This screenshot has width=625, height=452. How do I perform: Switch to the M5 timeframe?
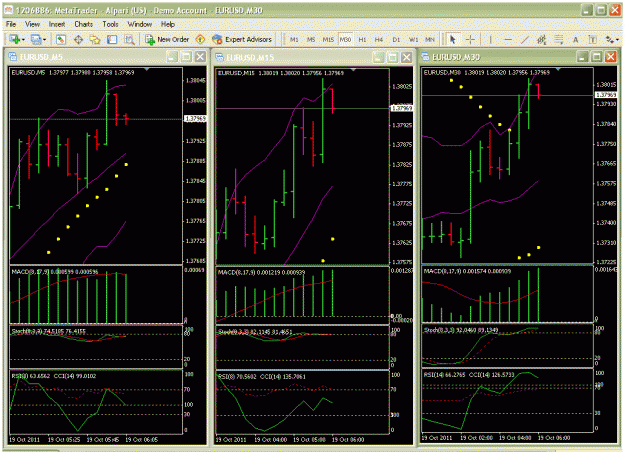click(x=311, y=39)
